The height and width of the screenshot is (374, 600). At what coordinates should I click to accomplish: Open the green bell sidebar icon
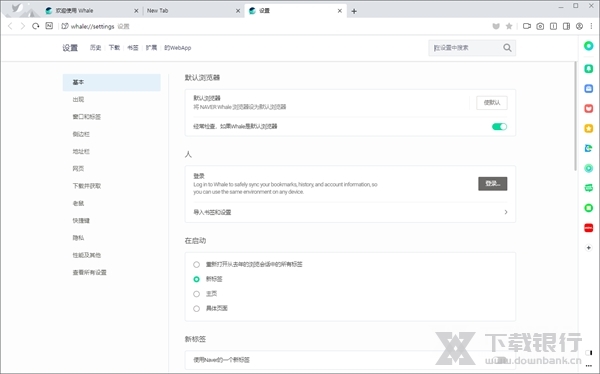[x=589, y=69]
